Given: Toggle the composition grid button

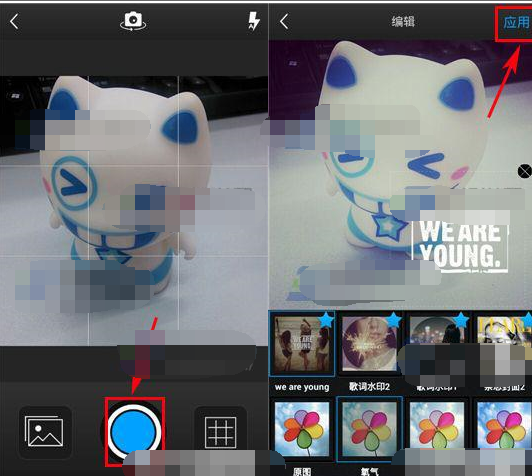Looking at the screenshot, I should [x=221, y=432].
